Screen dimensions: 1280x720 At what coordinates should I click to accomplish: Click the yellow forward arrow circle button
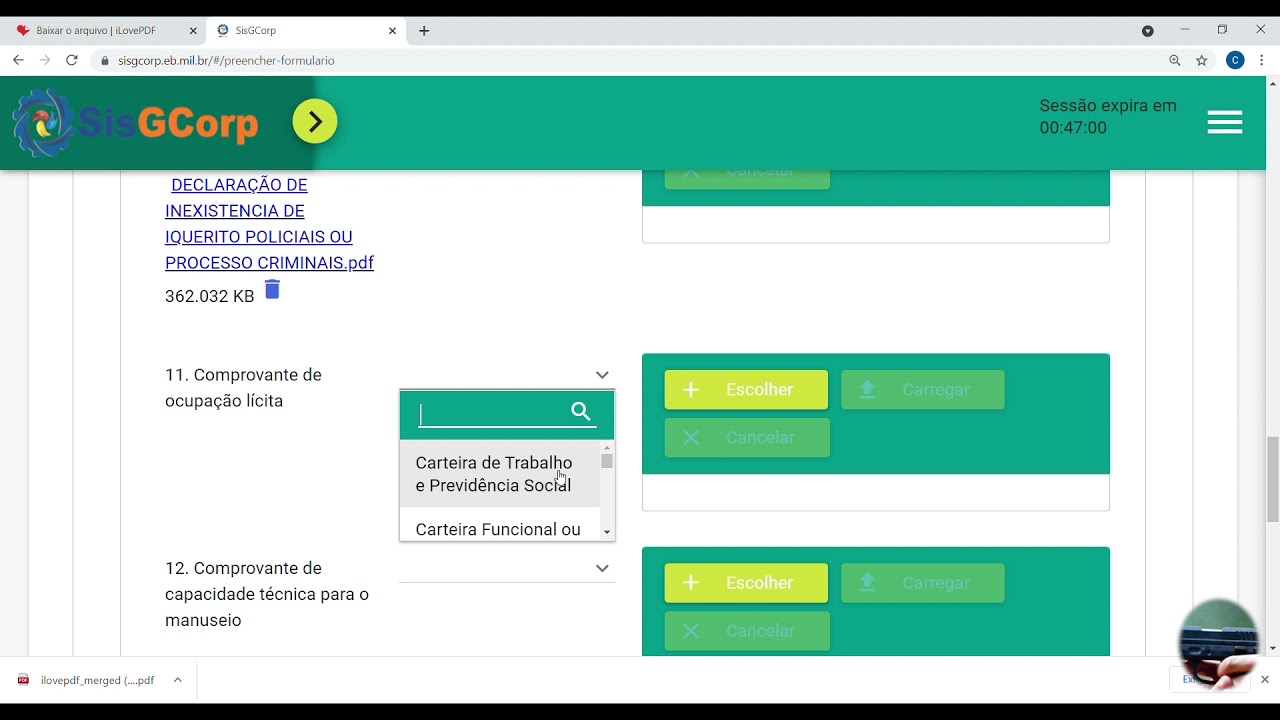pos(315,122)
